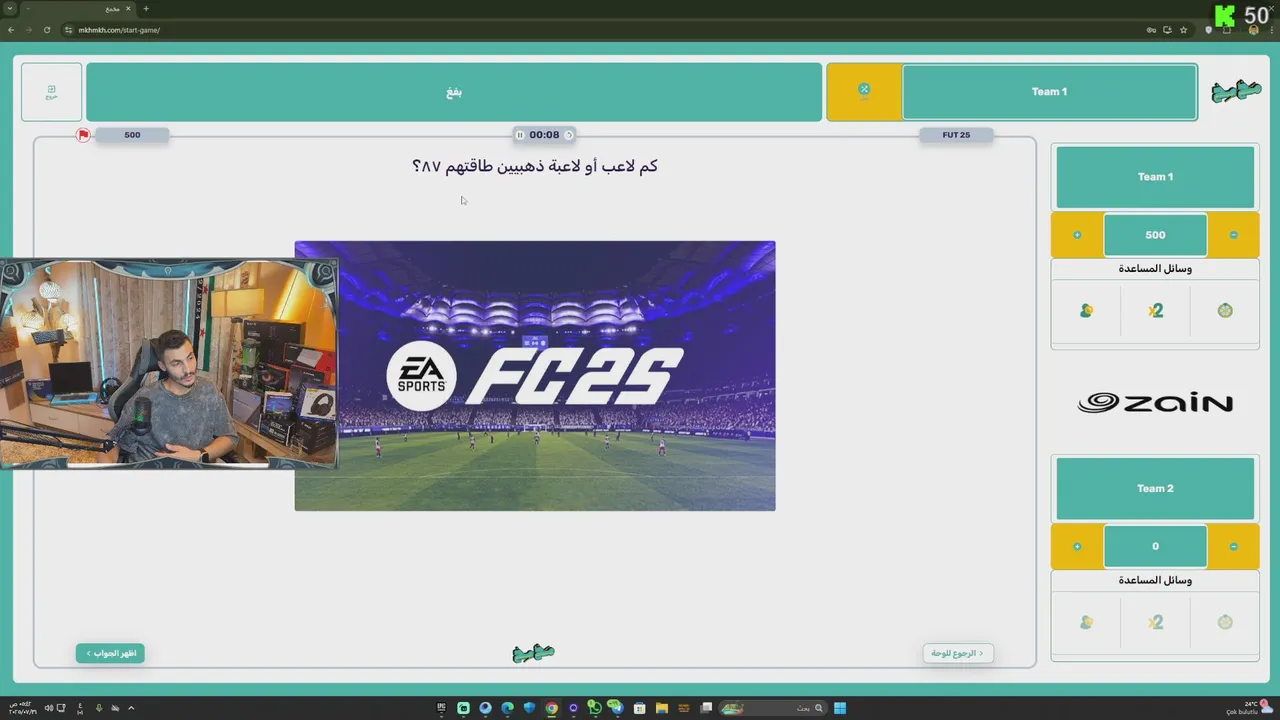Add points to Team 2 with plus
Viewport: 1280px width, 720px height.
(x=1077, y=547)
